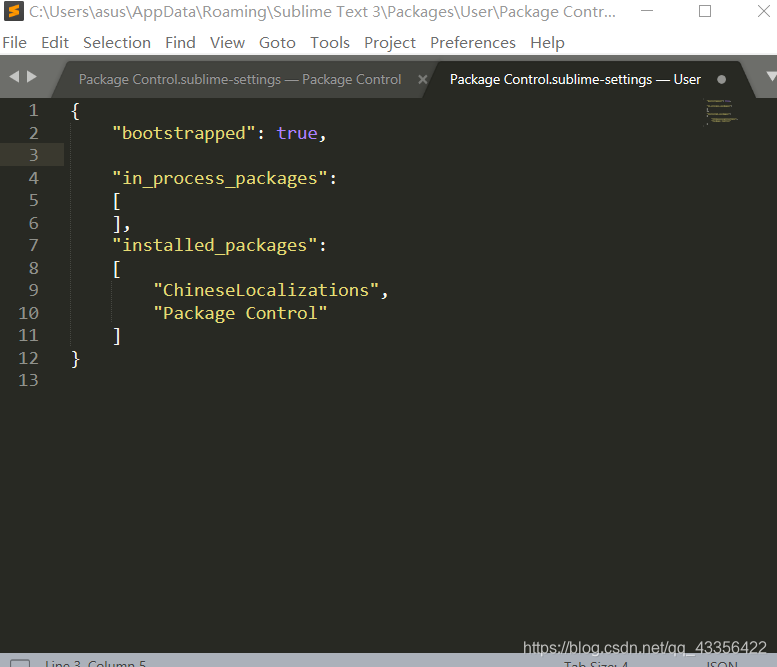Open the View menu
This screenshot has width=777, height=667.
pos(227,43)
